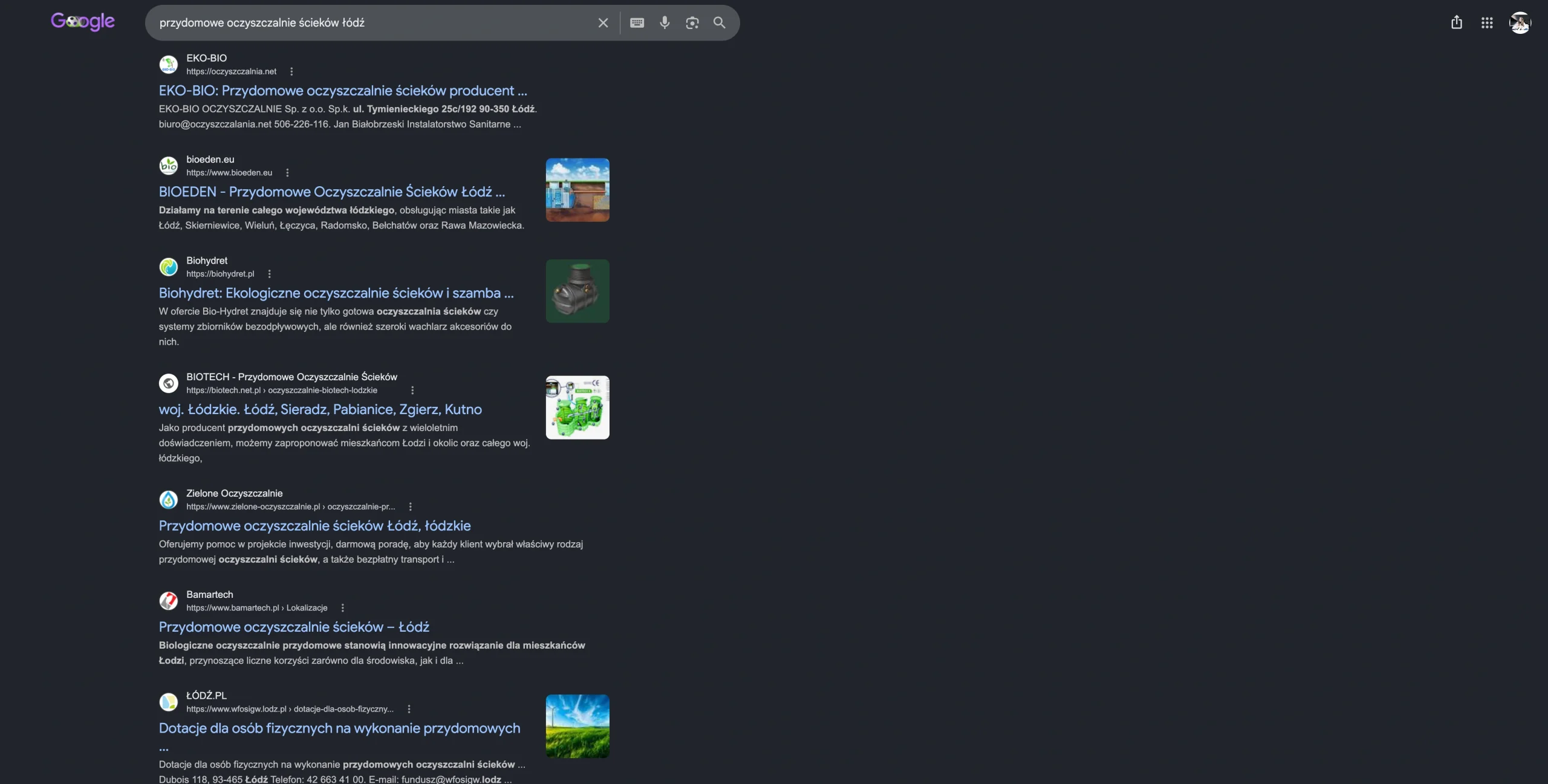Viewport: 1548px width, 784px height.
Task: Open the on-screen keyboard input tool
Action: (637, 23)
